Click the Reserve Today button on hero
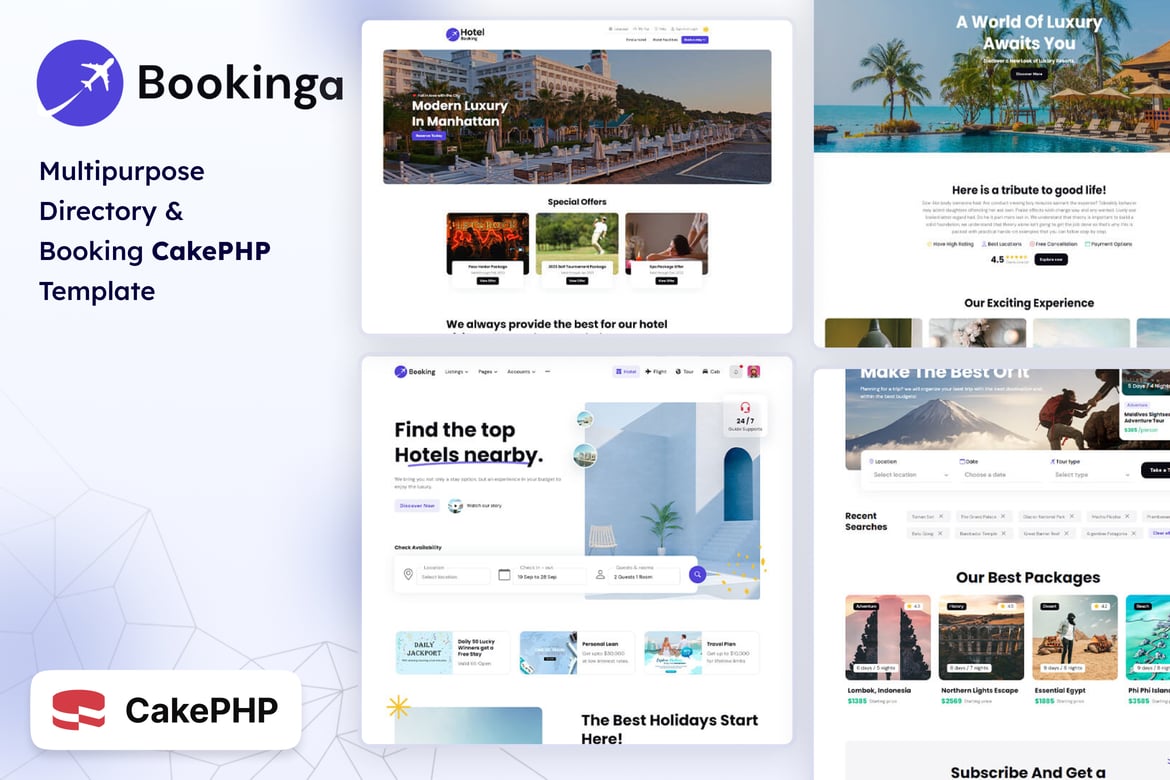The height and width of the screenshot is (780, 1170). coord(429,136)
